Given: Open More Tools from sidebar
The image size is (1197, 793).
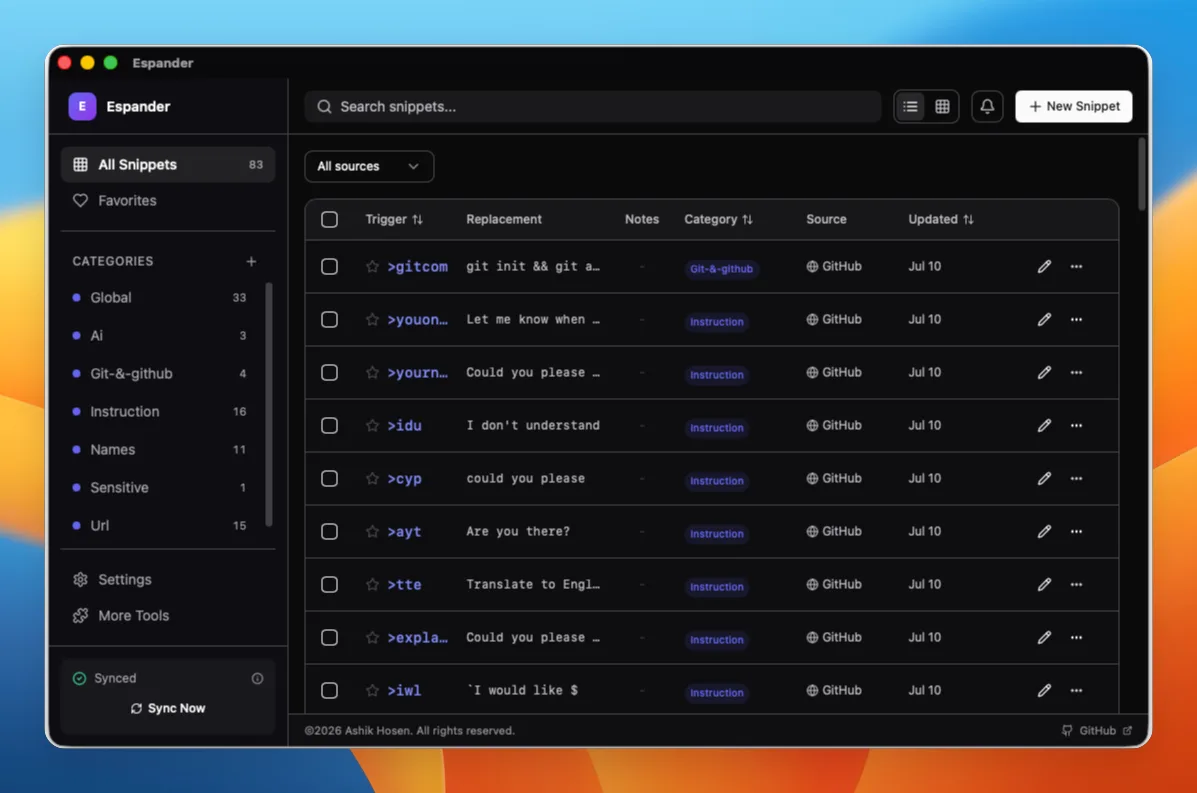Looking at the screenshot, I should click(x=168, y=616).
